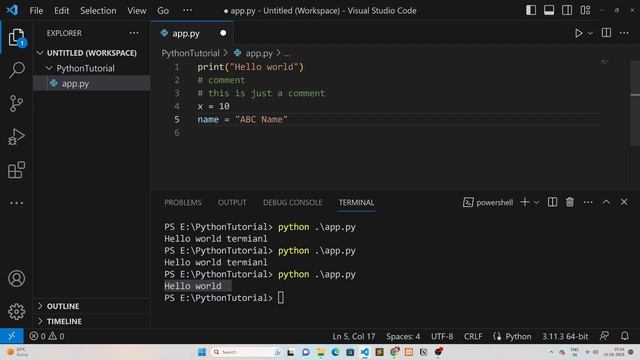
Task: Open the Edit menu
Action: point(62,11)
